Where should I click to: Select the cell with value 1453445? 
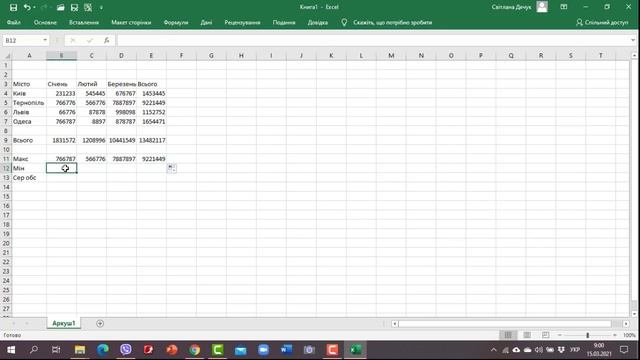coord(151,93)
